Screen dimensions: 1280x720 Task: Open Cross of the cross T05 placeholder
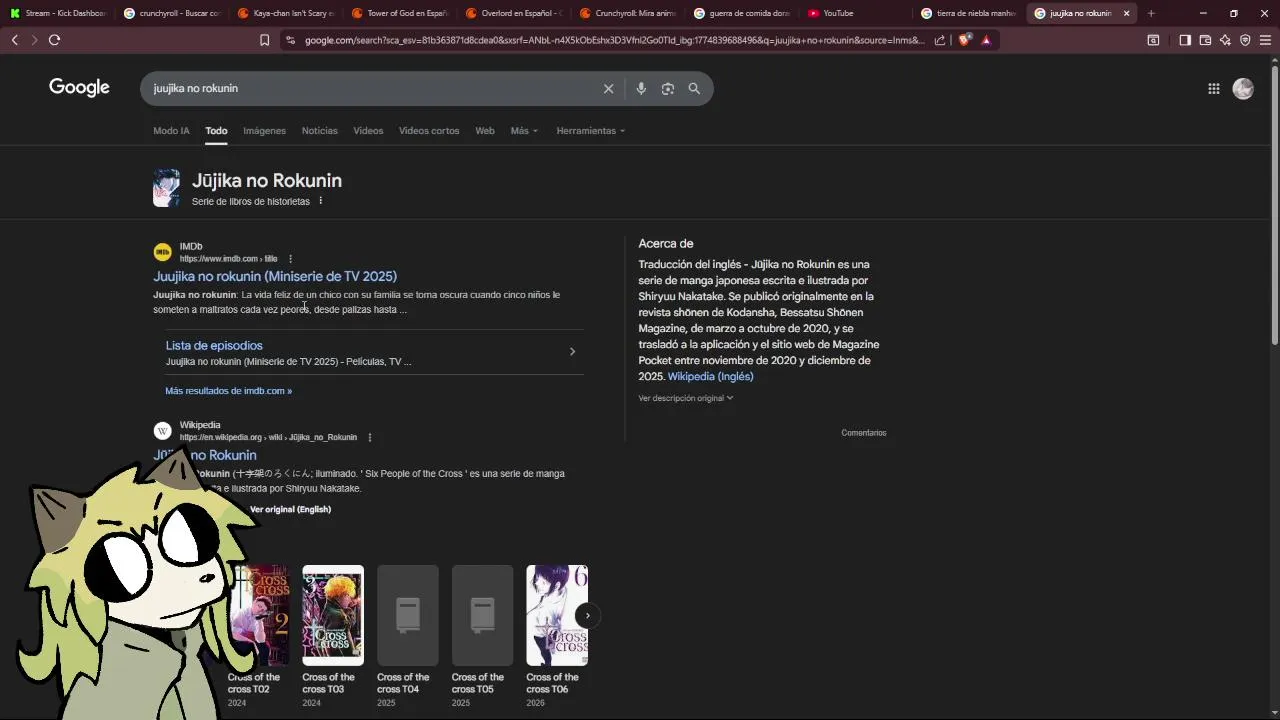point(482,616)
